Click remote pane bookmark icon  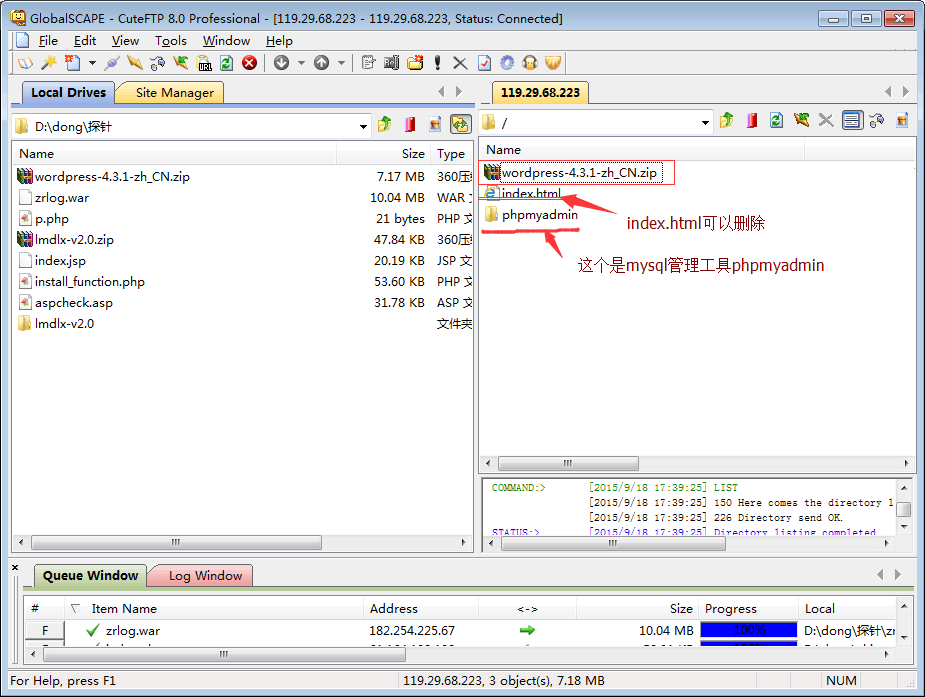[752, 121]
